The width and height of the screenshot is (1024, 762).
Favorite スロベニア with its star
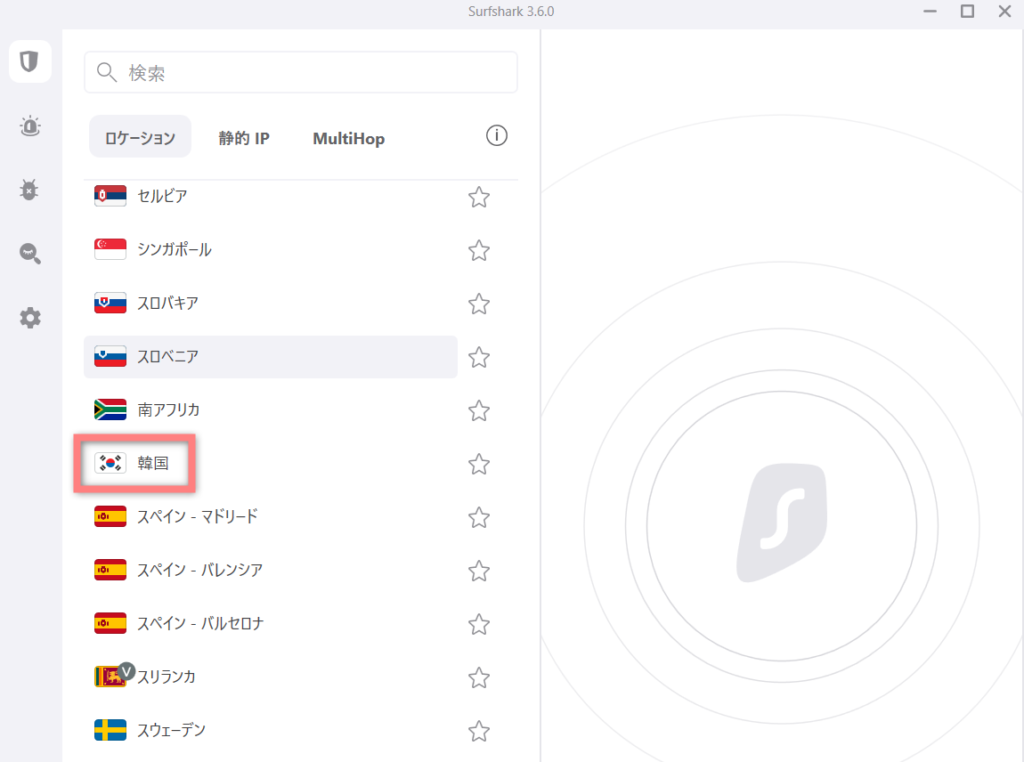coord(479,357)
